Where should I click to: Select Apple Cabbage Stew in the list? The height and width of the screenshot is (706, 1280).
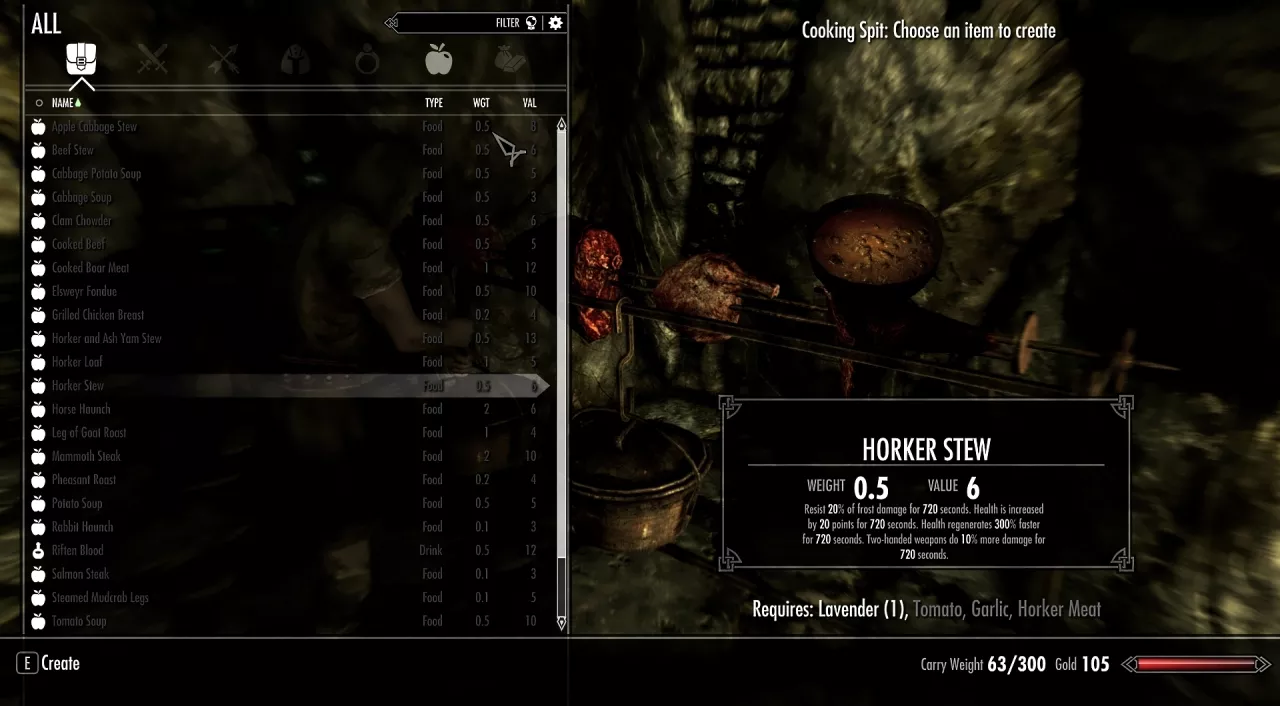(x=289, y=127)
